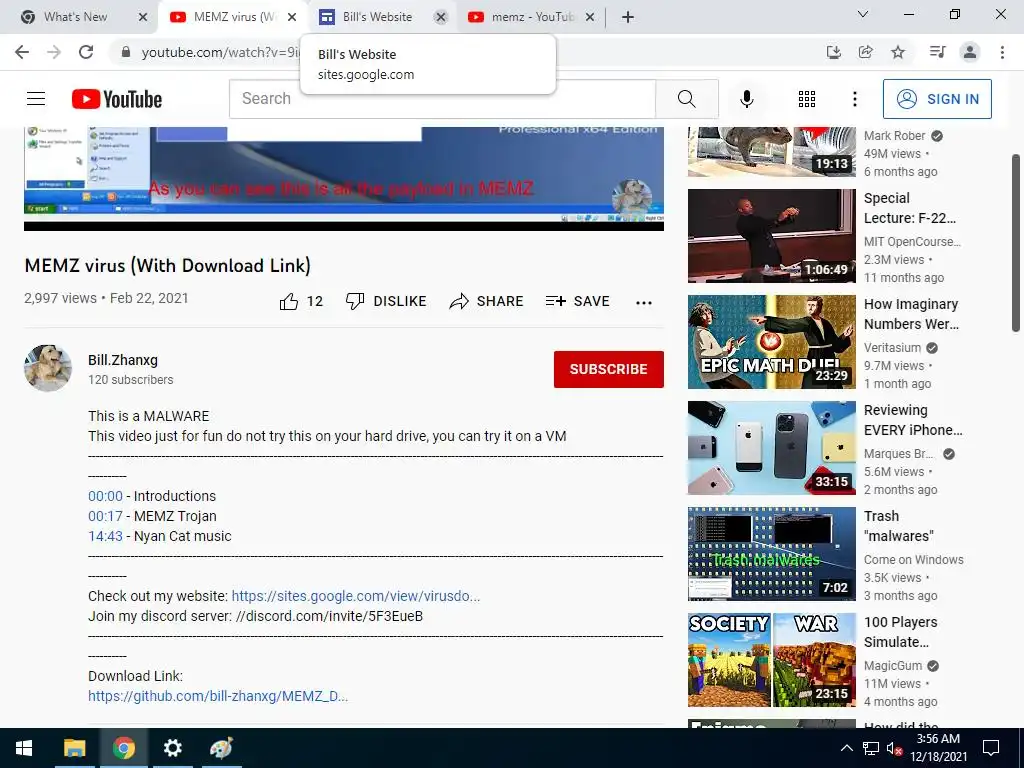The width and height of the screenshot is (1024, 768).
Task: Click the YouTube logo
Action: [117, 99]
